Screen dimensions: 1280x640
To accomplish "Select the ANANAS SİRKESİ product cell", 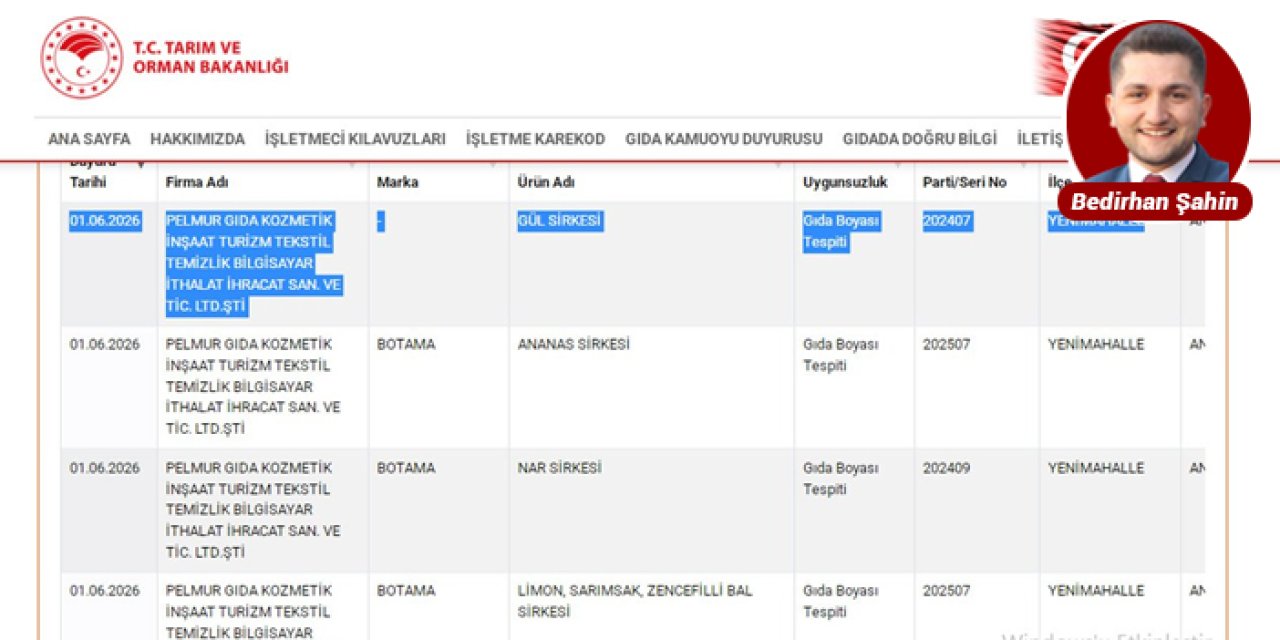I will click(573, 344).
